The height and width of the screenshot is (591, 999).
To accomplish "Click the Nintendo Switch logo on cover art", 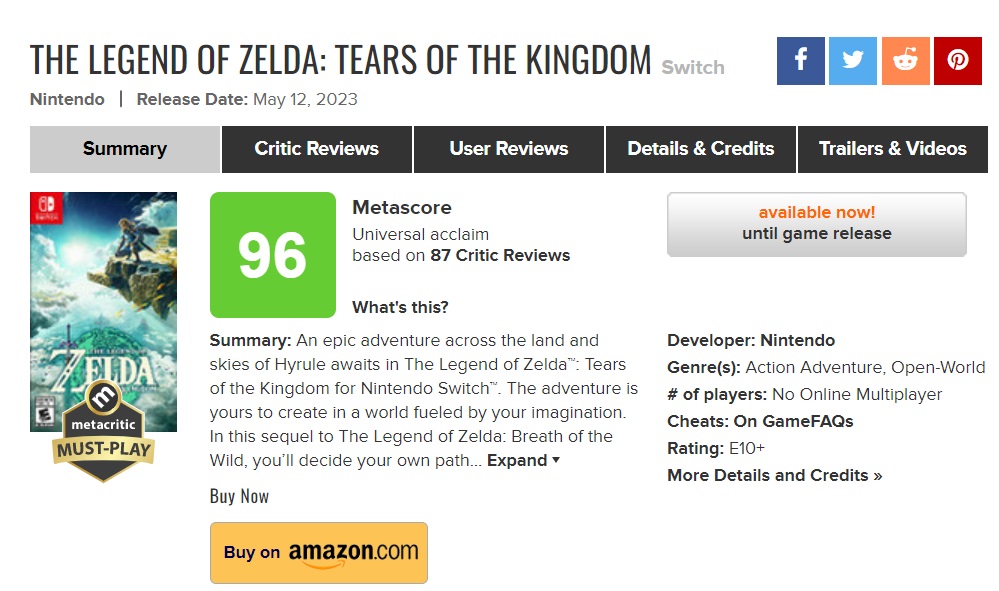I will (x=47, y=208).
